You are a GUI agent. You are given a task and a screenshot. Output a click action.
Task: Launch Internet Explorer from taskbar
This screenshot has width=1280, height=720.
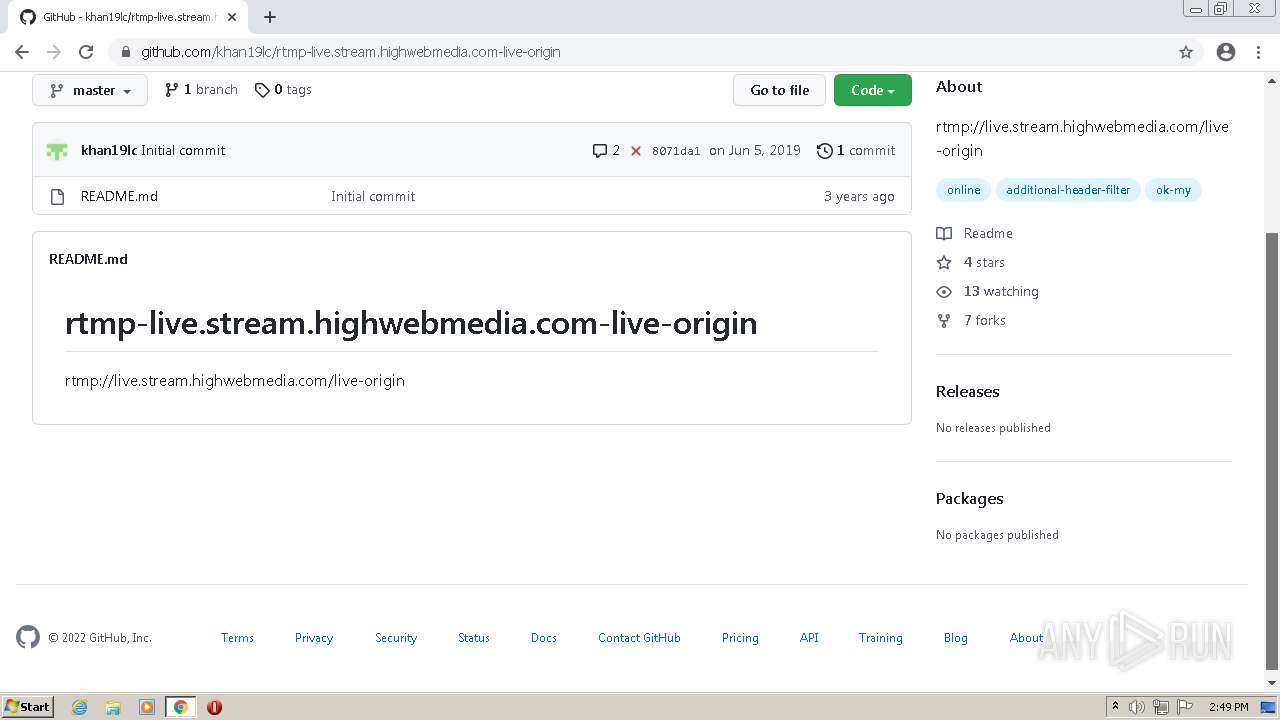point(80,707)
